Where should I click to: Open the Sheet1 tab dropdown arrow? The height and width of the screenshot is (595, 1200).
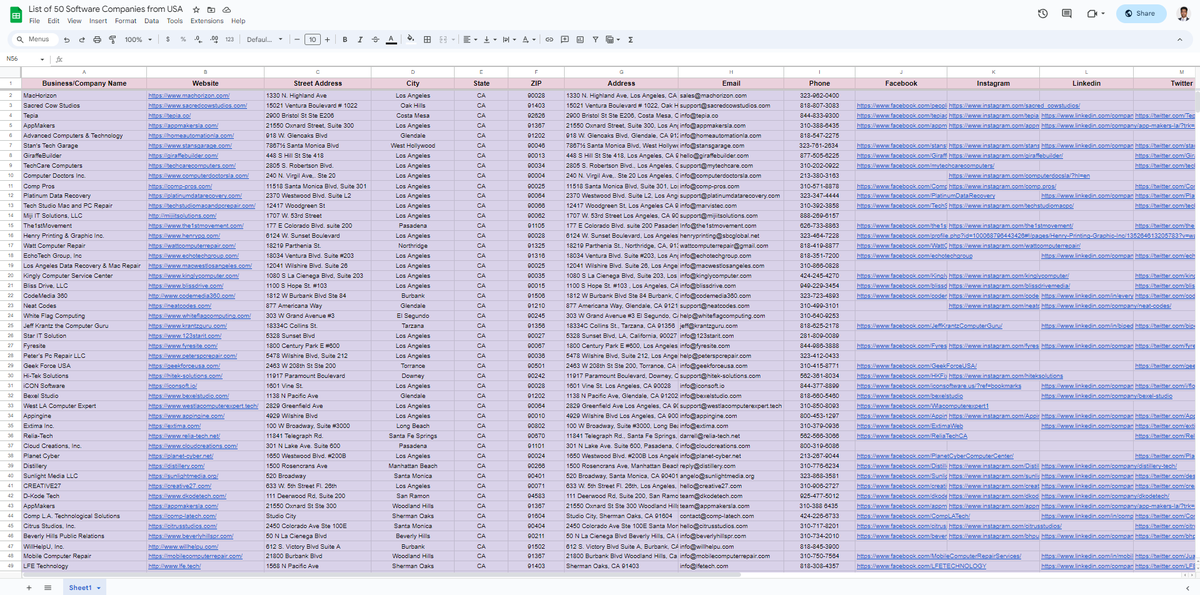[x=101, y=587]
